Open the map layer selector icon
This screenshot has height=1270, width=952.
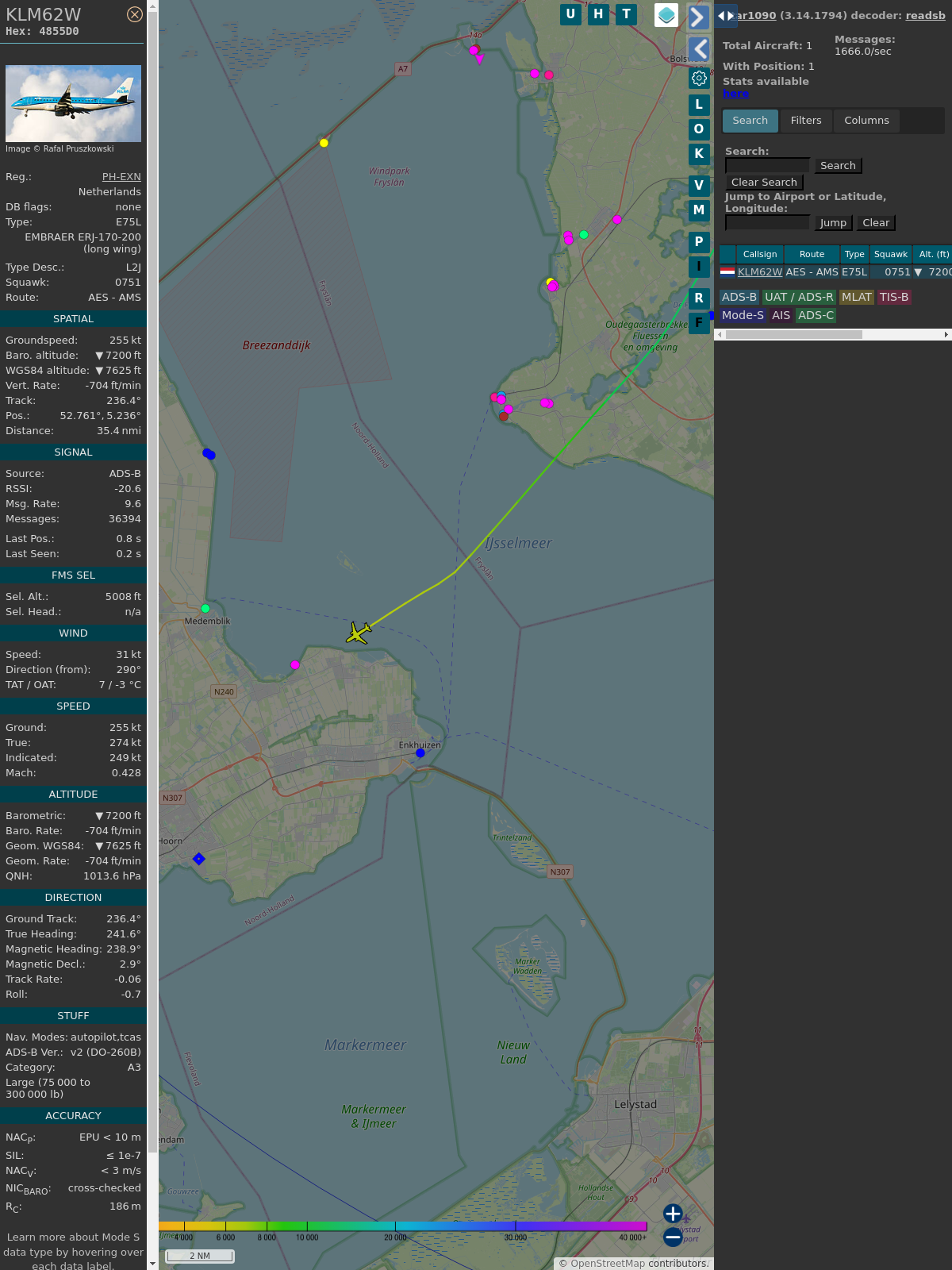pyautogui.click(x=666, y=15)
